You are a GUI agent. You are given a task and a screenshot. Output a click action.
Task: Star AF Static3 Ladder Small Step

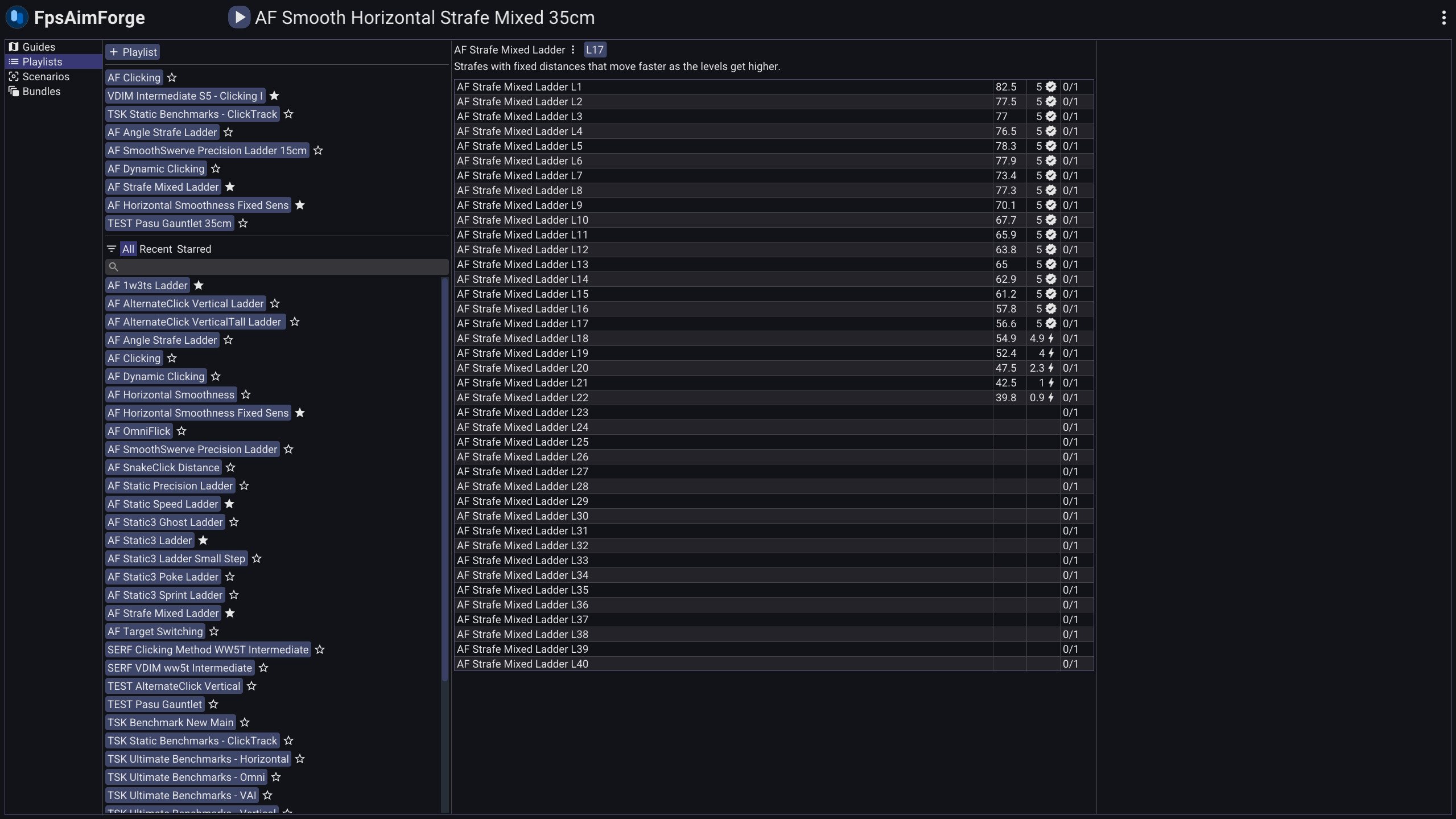point(257,558)
